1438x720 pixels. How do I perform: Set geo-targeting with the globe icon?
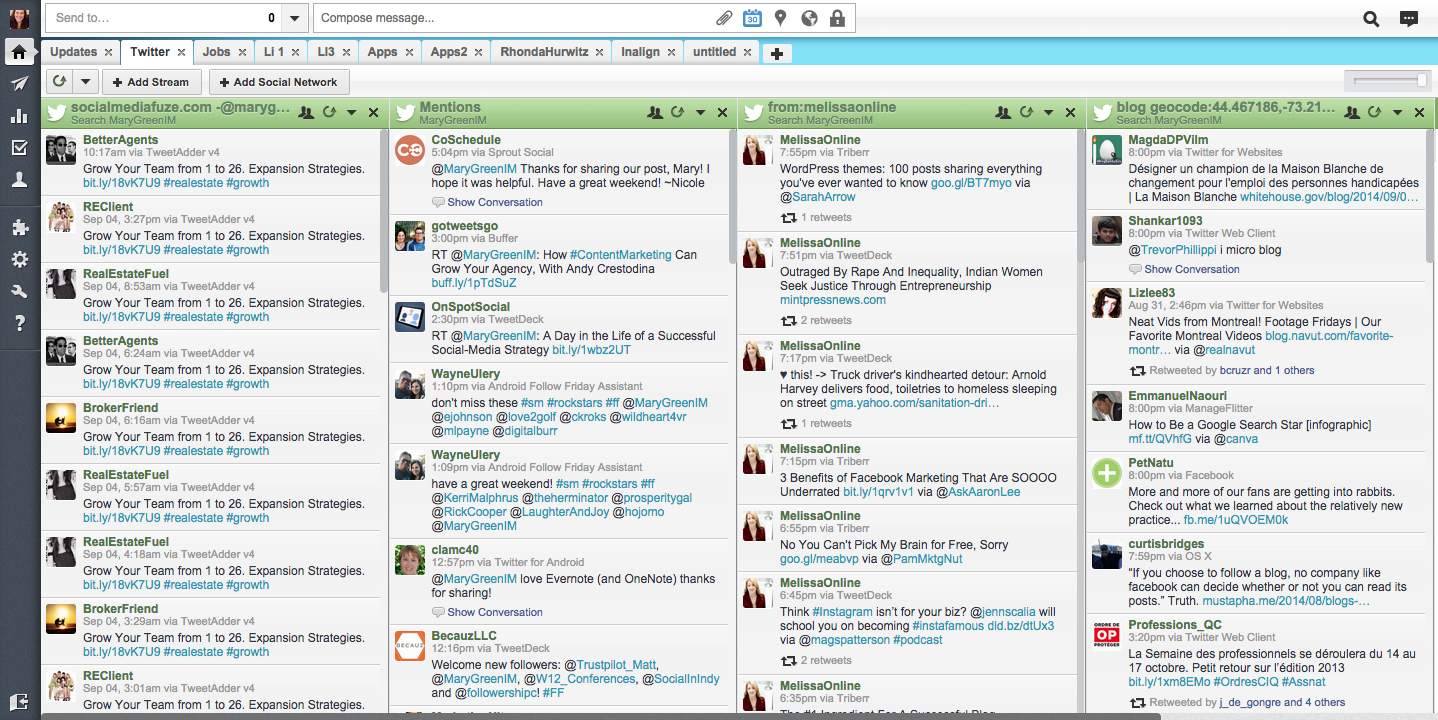coord(809,17)
